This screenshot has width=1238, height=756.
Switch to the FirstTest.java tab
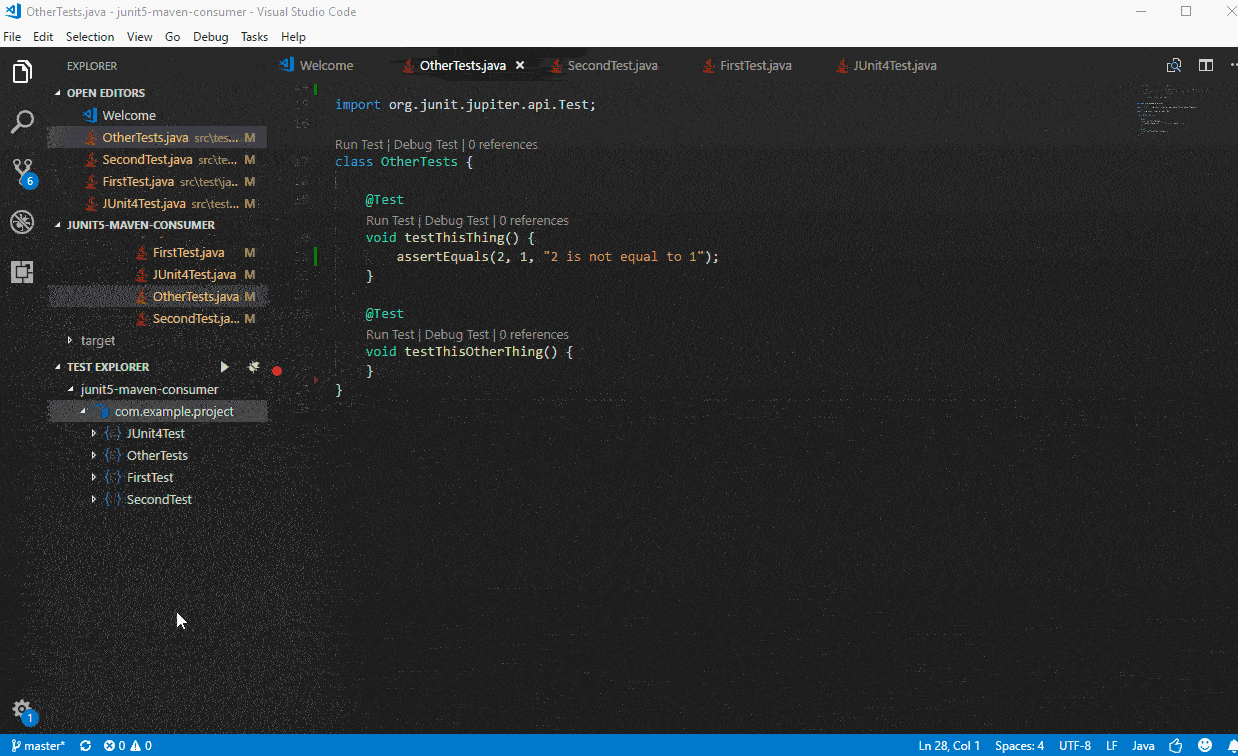756,66
